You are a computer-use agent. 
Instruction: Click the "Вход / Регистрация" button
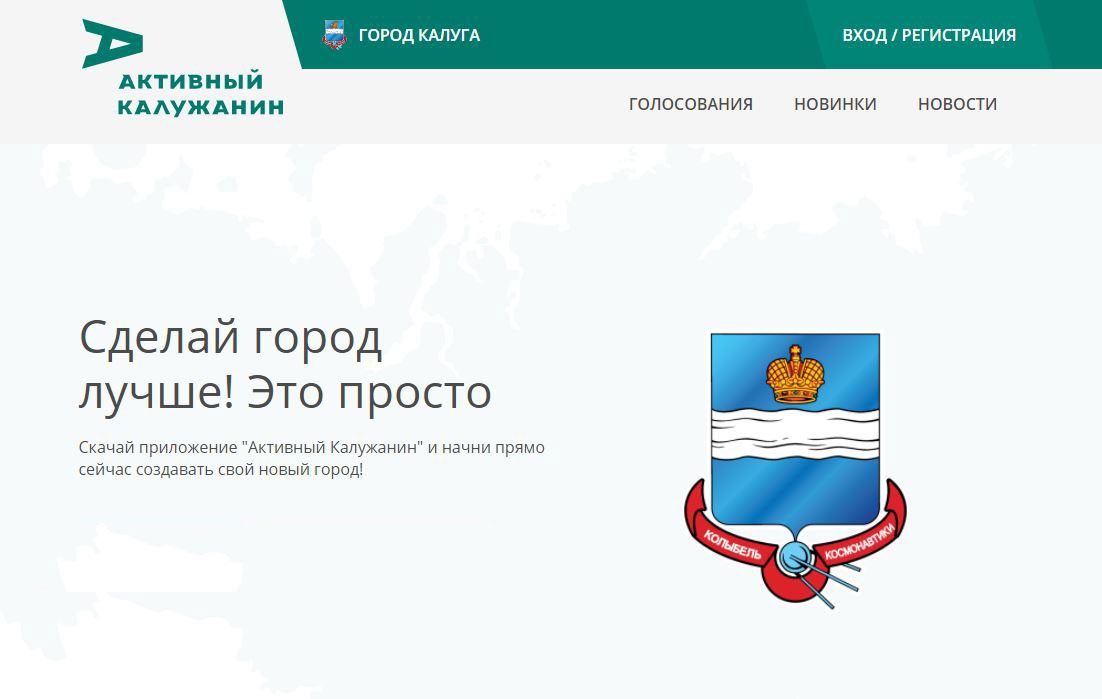[x=928, y=35]
